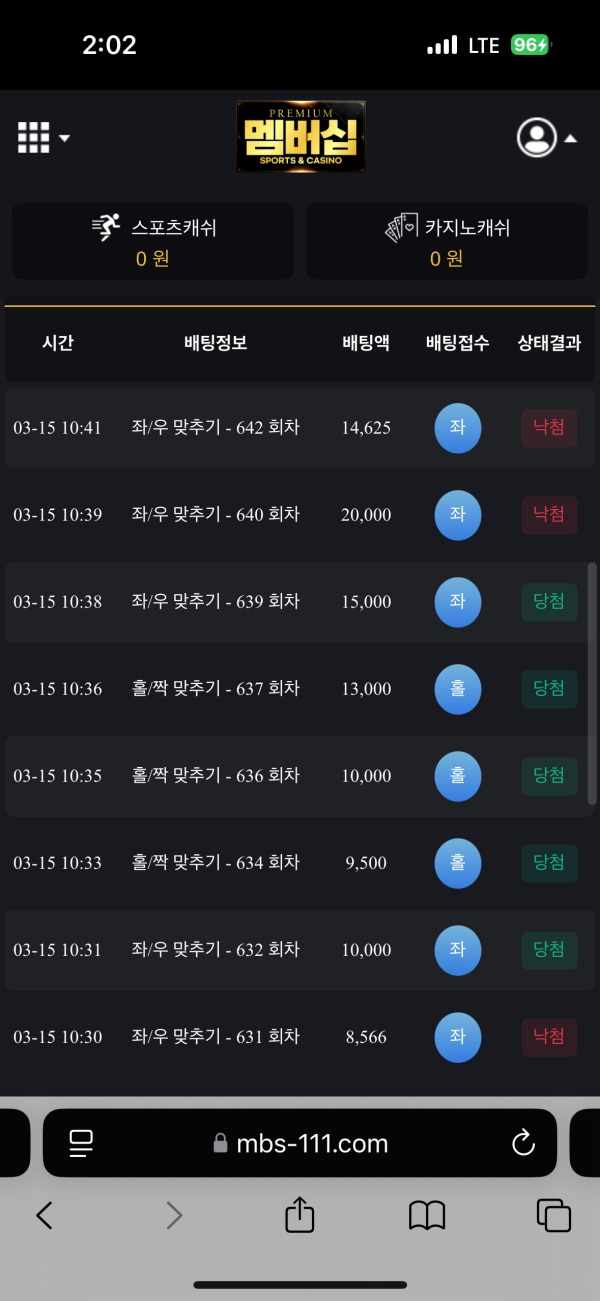Viewport: 600px width, 1301px height.
Task: Select the 홀 badge on 637 회차 bet
Action: point(458,689)
